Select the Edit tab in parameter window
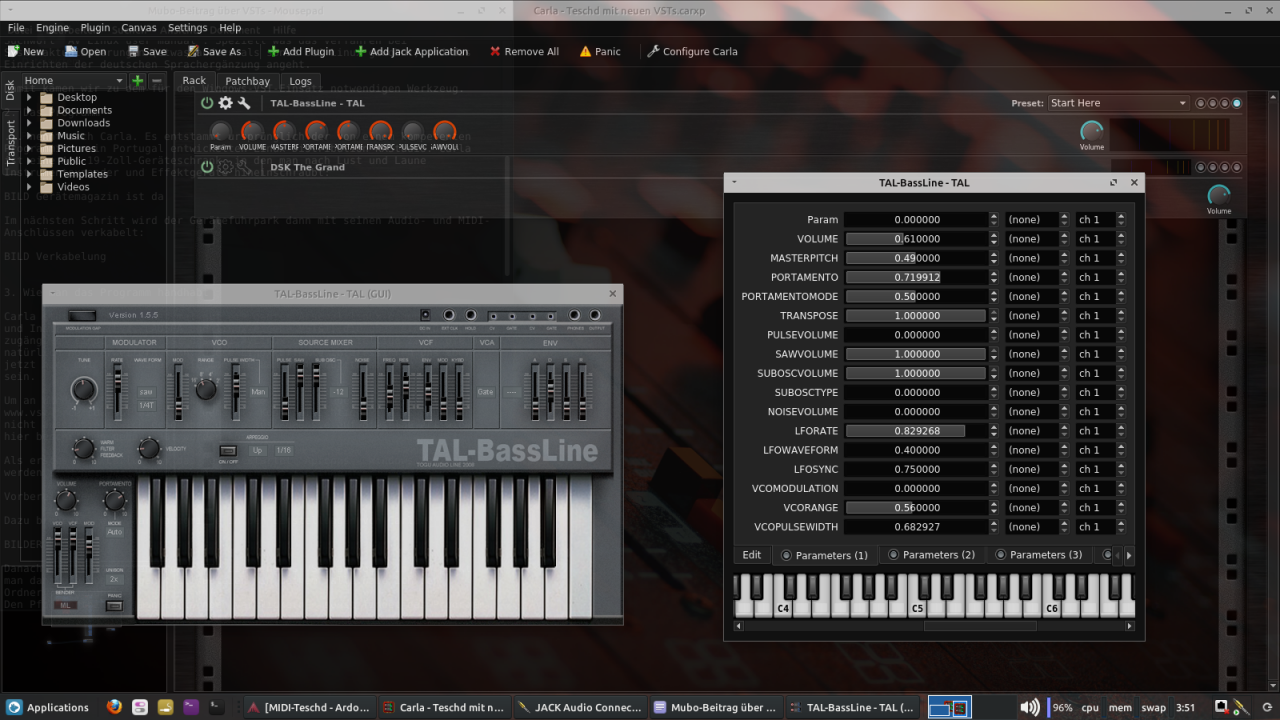Image resolution: width=1280 pixels, height=720 pixels. [x=751, y=555]
